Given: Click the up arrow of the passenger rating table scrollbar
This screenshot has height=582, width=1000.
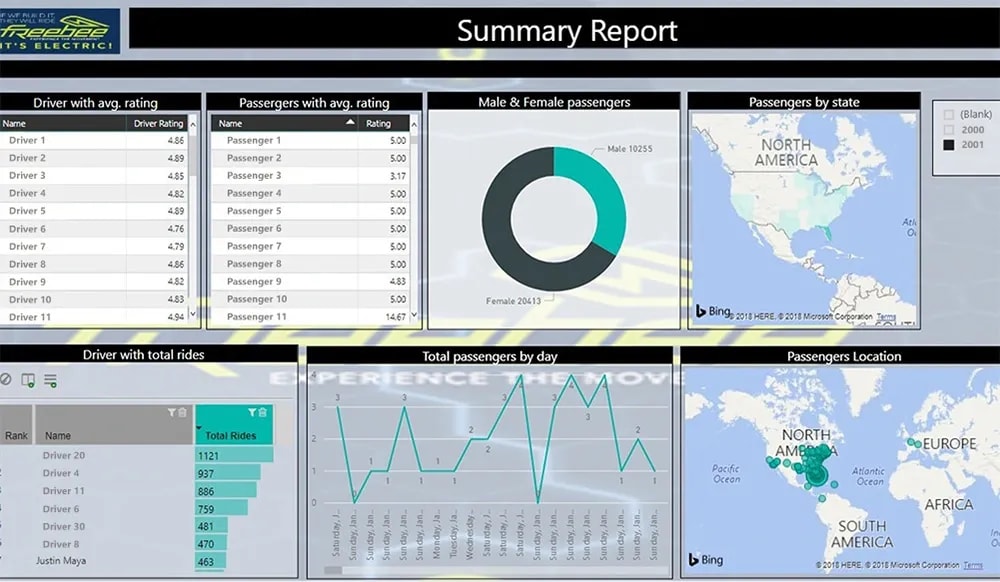Looking at the screenshot, I should click(x=414, y=124).
